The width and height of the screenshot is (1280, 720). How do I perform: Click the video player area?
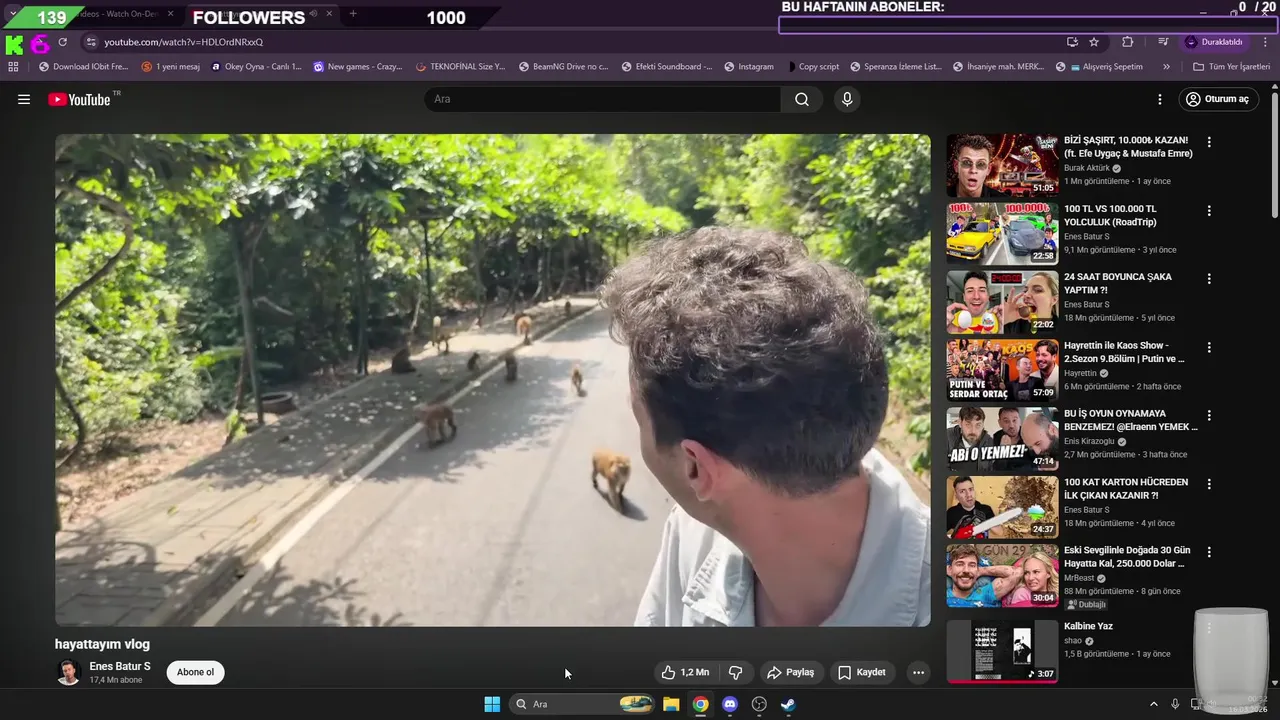492,380
